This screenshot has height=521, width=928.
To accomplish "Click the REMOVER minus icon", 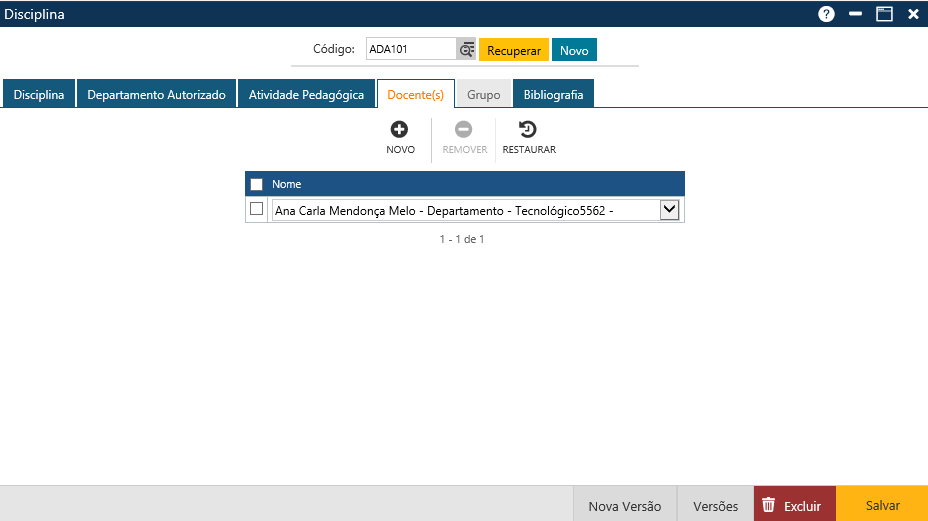I will click(464, 129).
